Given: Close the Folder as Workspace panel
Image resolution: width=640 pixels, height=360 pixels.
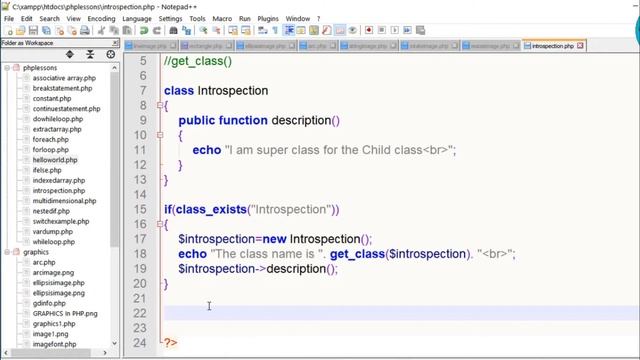Looking at the screenshot, I should [115, 43].
